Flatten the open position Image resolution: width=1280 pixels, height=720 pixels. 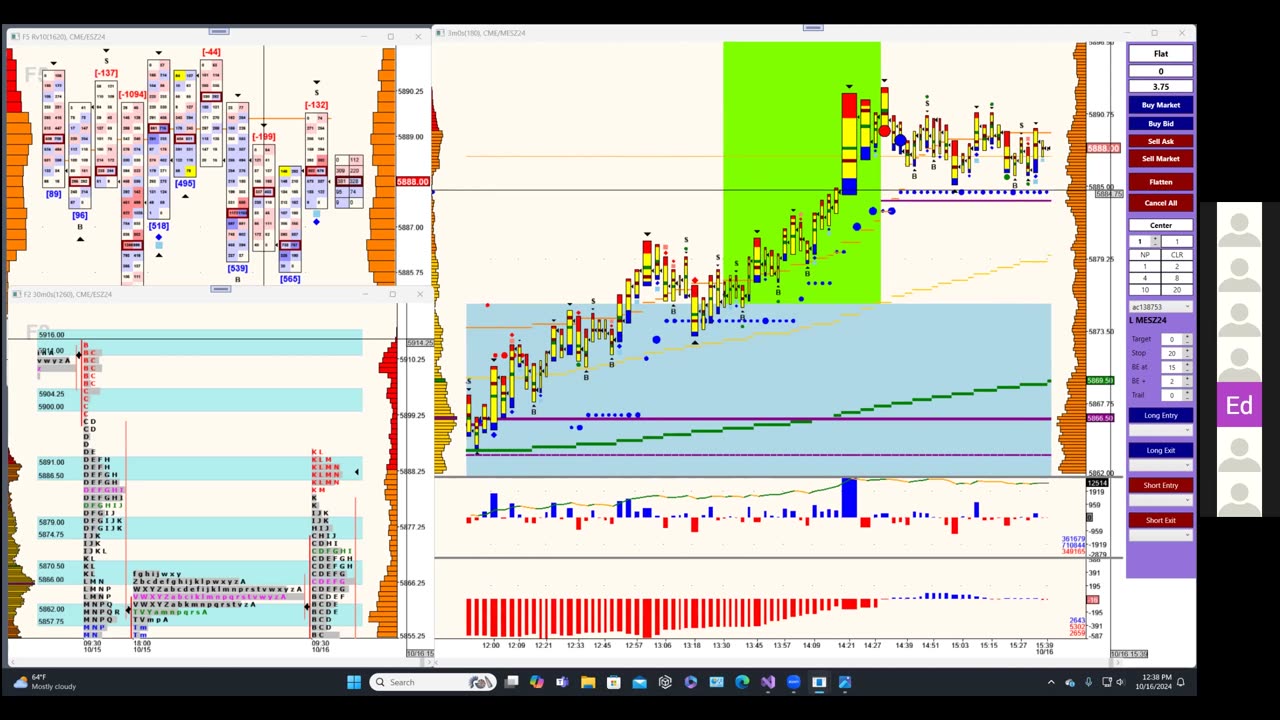pos(1160,182)
